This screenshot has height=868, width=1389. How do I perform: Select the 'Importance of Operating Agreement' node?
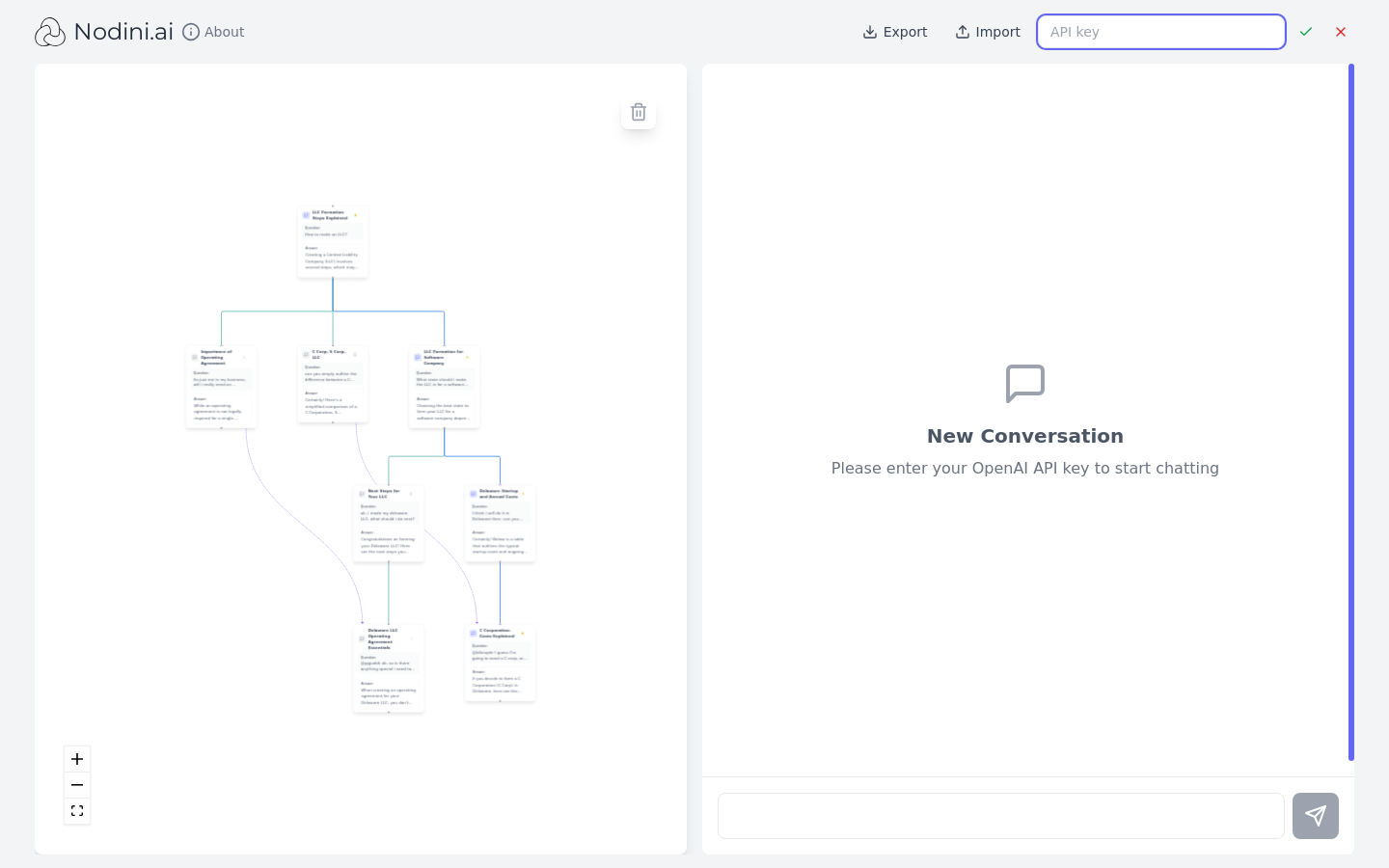tap(221, 387)
